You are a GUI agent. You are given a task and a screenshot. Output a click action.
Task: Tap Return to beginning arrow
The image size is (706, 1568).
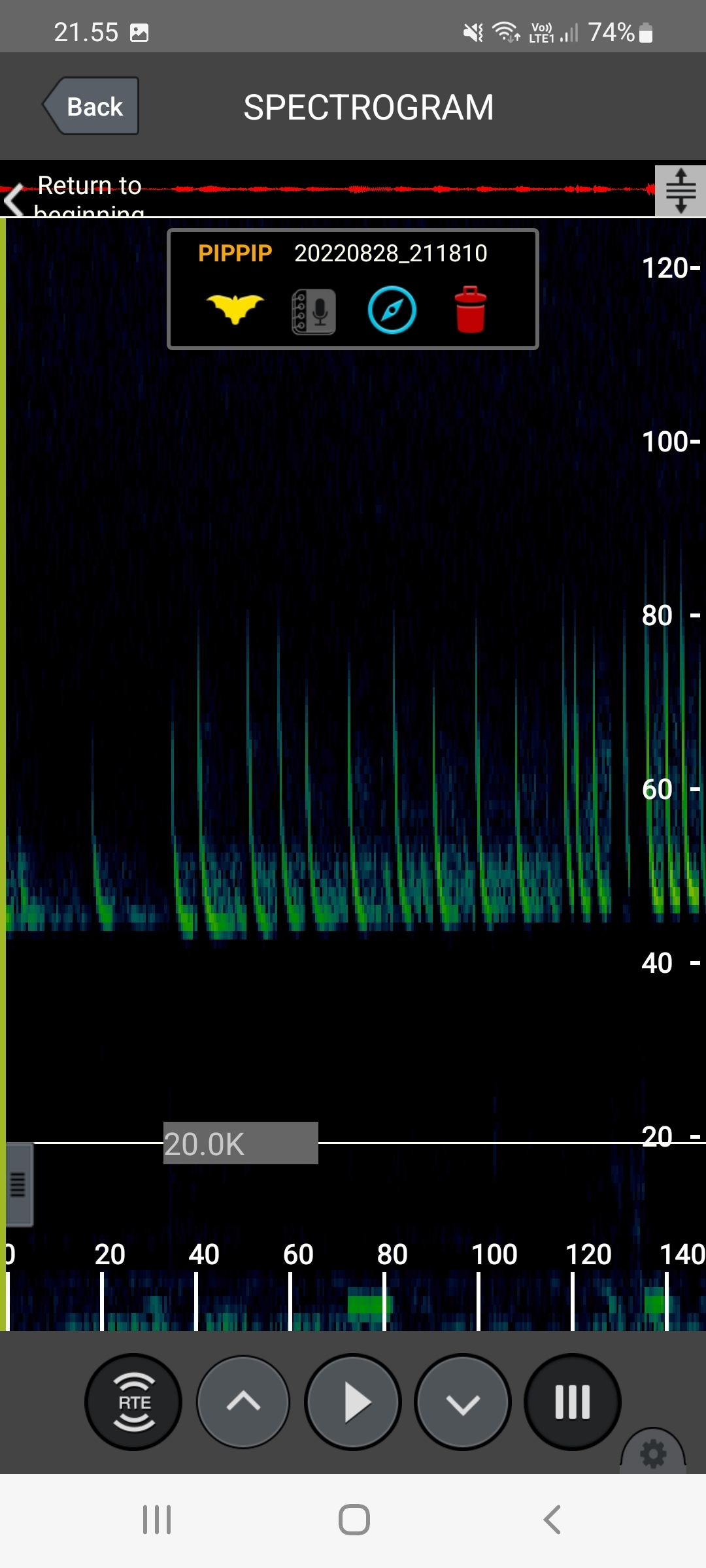coord(14,199)
